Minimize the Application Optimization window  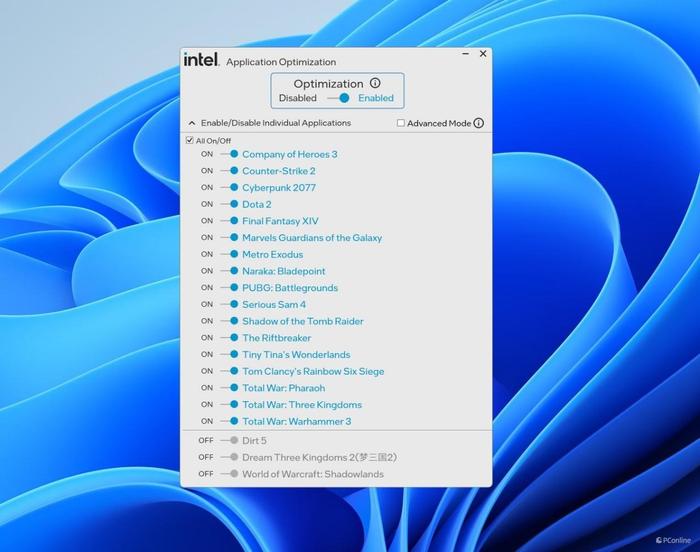[466, 54]
